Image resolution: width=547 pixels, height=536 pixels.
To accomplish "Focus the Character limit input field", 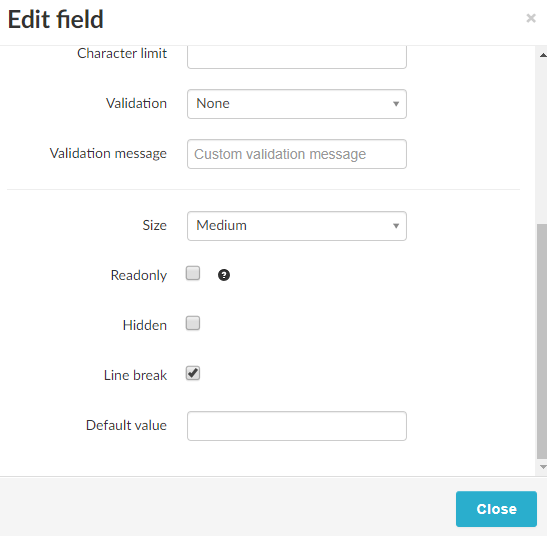I will (x=297, y=57).
